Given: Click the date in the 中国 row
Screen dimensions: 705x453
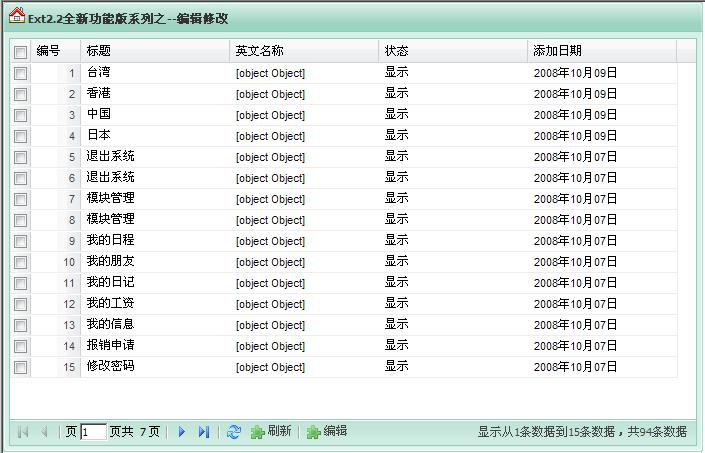Looking at the screenshot, I should [575, 115].
